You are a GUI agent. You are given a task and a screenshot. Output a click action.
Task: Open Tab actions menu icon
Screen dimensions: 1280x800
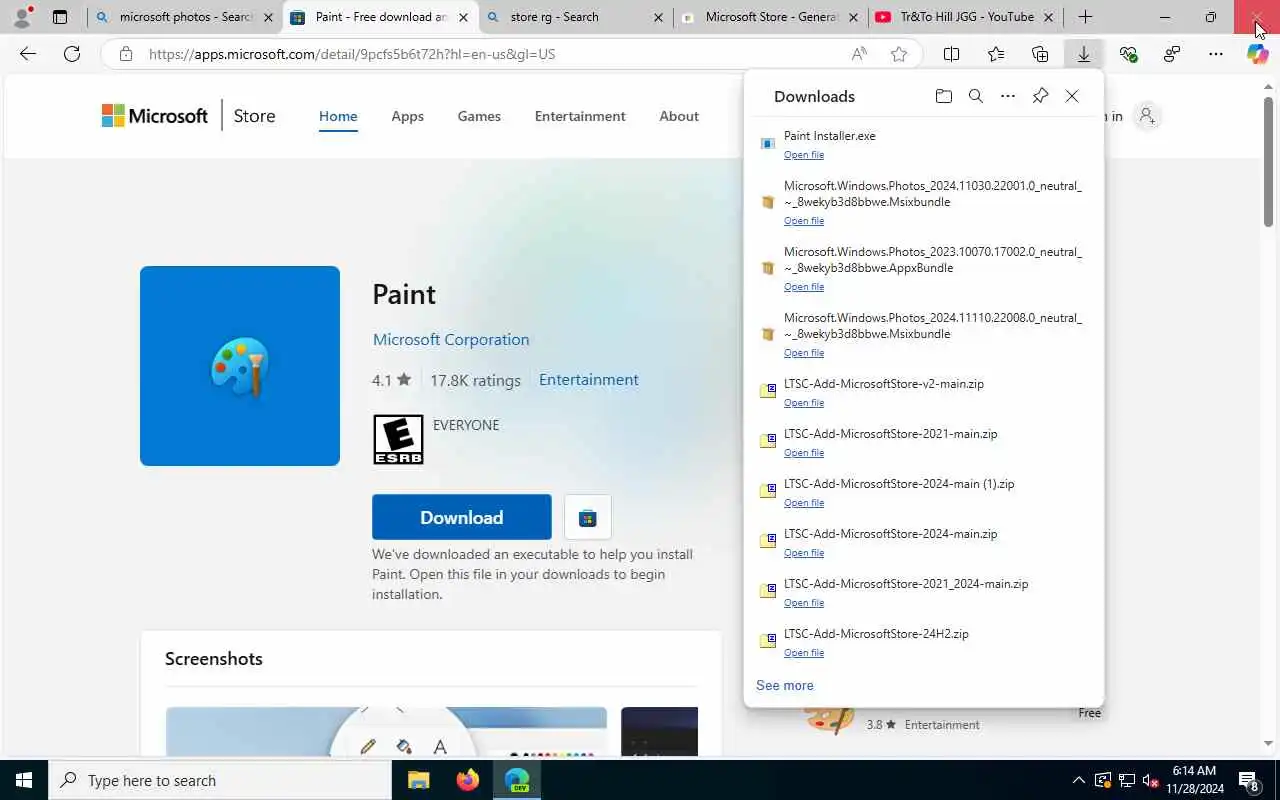[x=60, y=17]
